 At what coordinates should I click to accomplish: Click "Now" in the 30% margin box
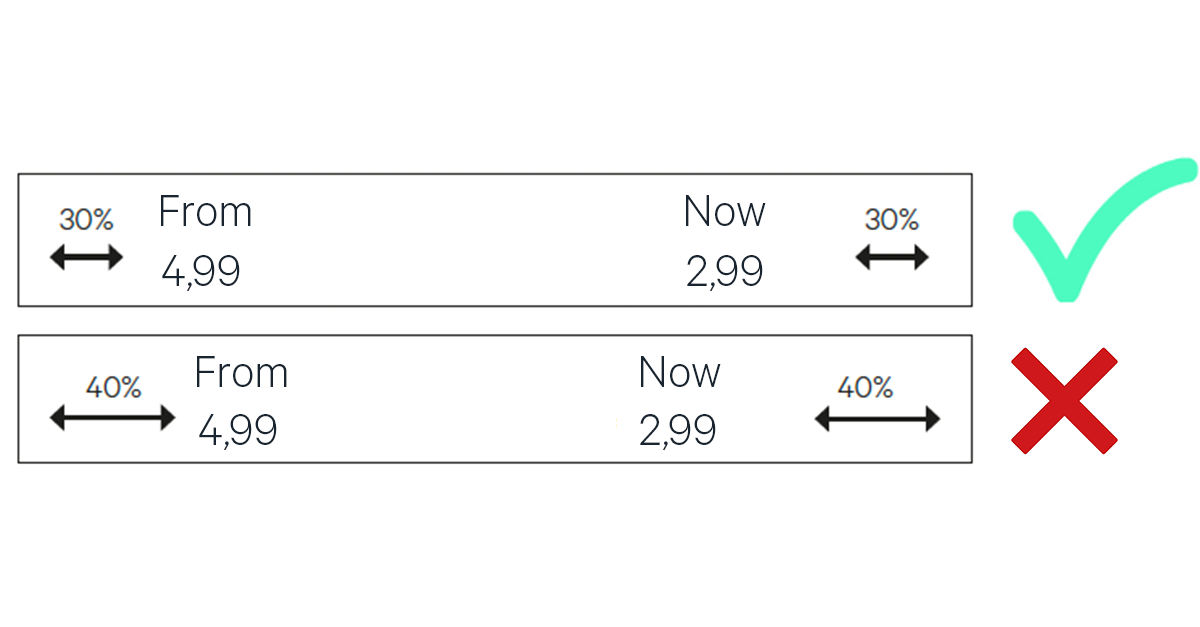(x=724, y=213)
